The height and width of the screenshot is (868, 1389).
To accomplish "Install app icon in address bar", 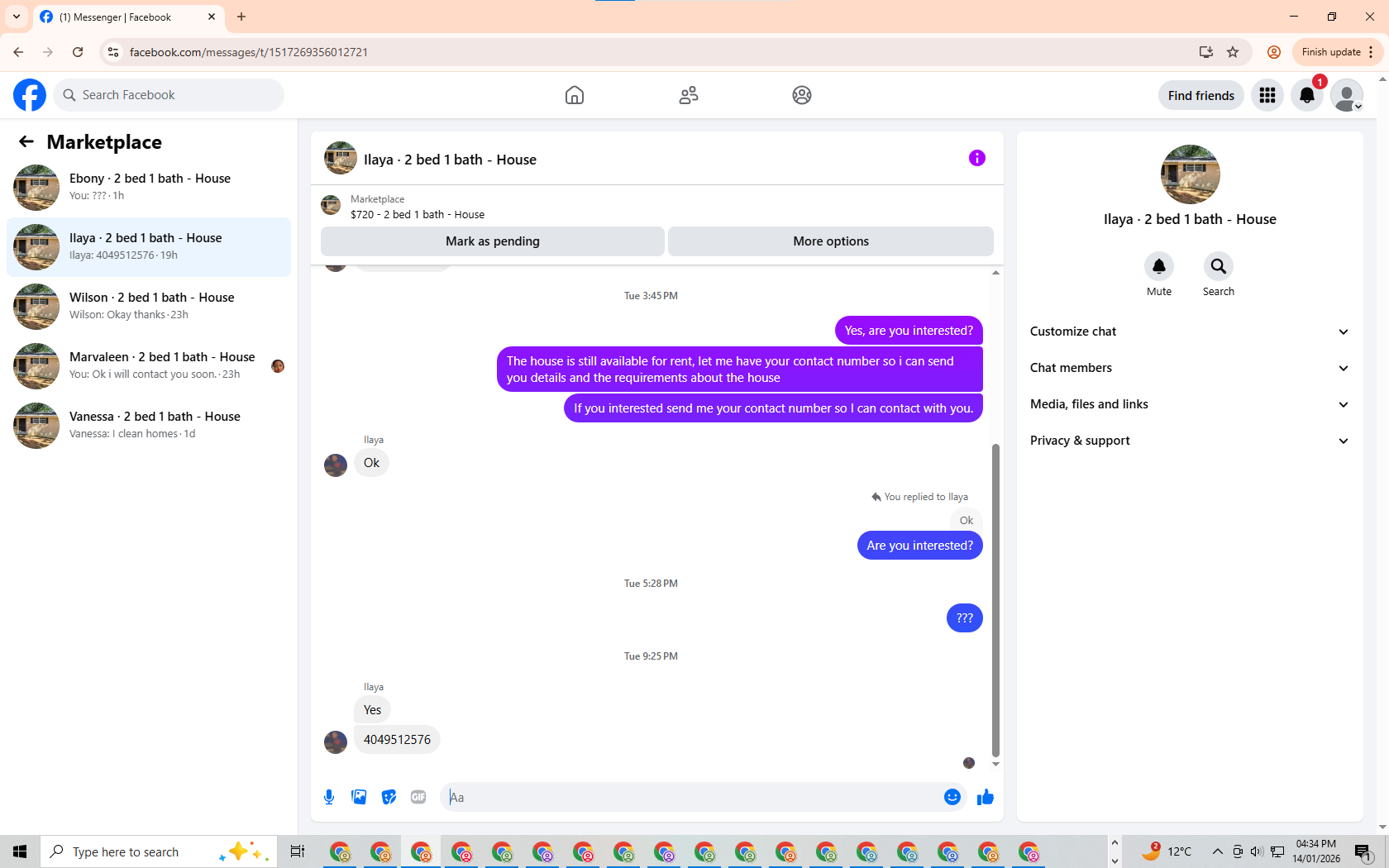I will (1206, 52).
